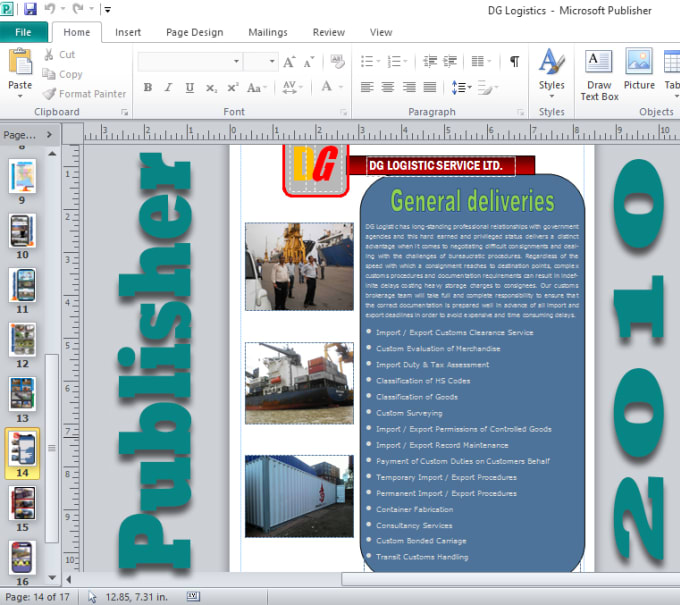The width and height of the screenshot is (680, 605).
Task: Toggle Subscript formatting
Action: (211, 88)
